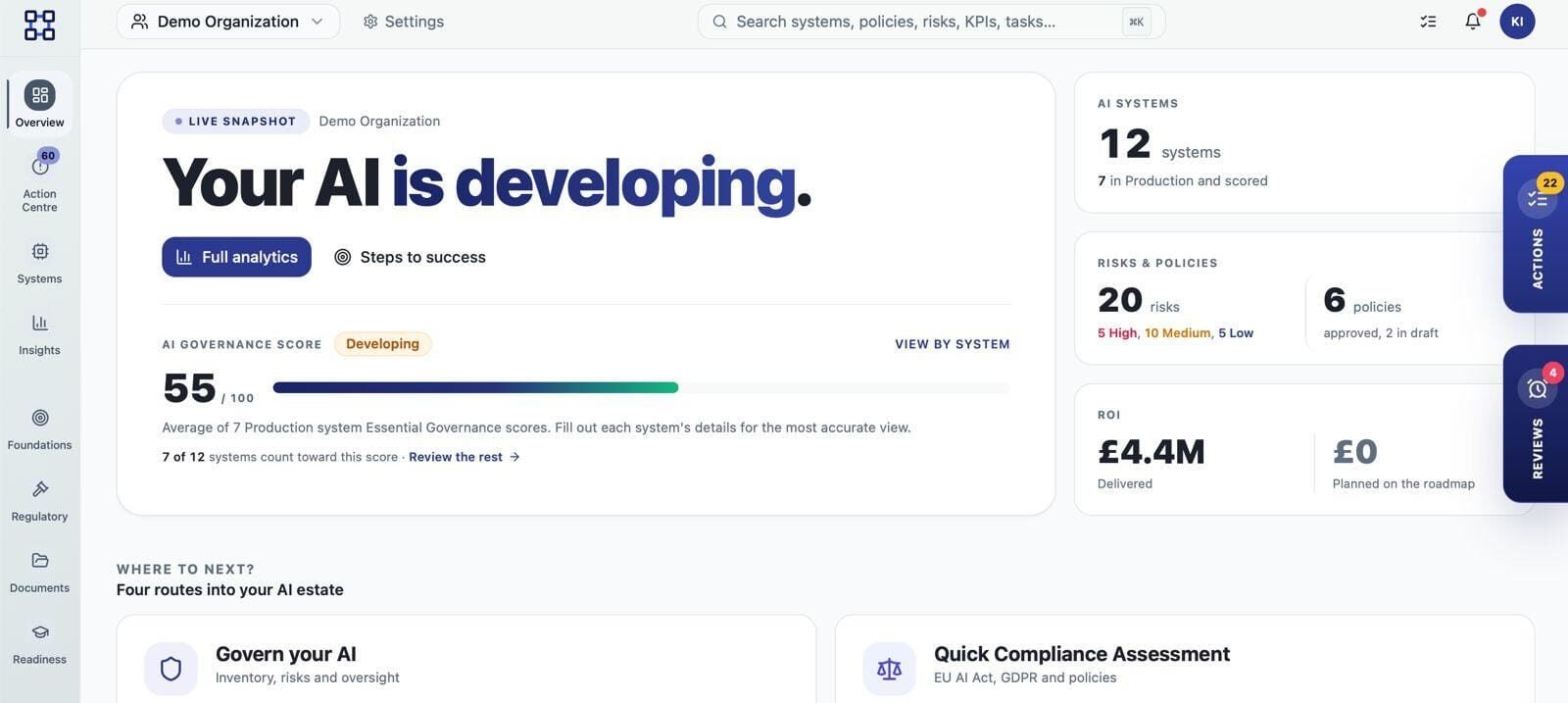Open the Action Centre sidebar item
The image size is (1568, 703).
coord(39,181)
